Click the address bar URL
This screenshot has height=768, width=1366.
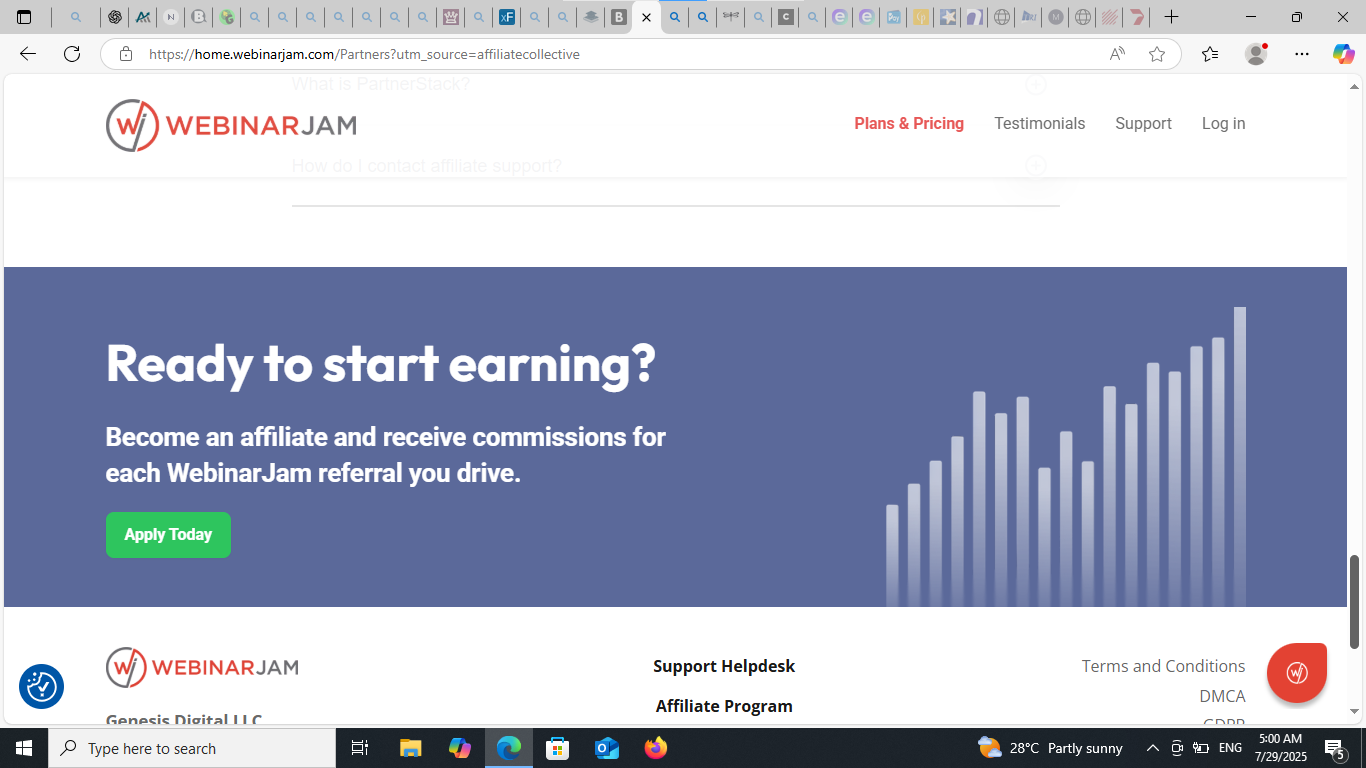364,54
